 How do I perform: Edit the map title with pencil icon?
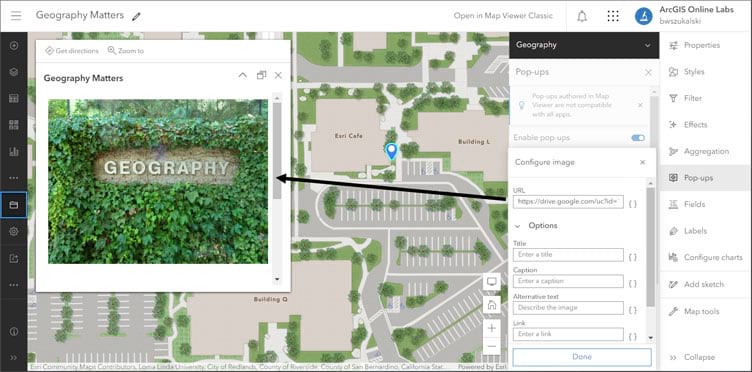coord(137,16)
